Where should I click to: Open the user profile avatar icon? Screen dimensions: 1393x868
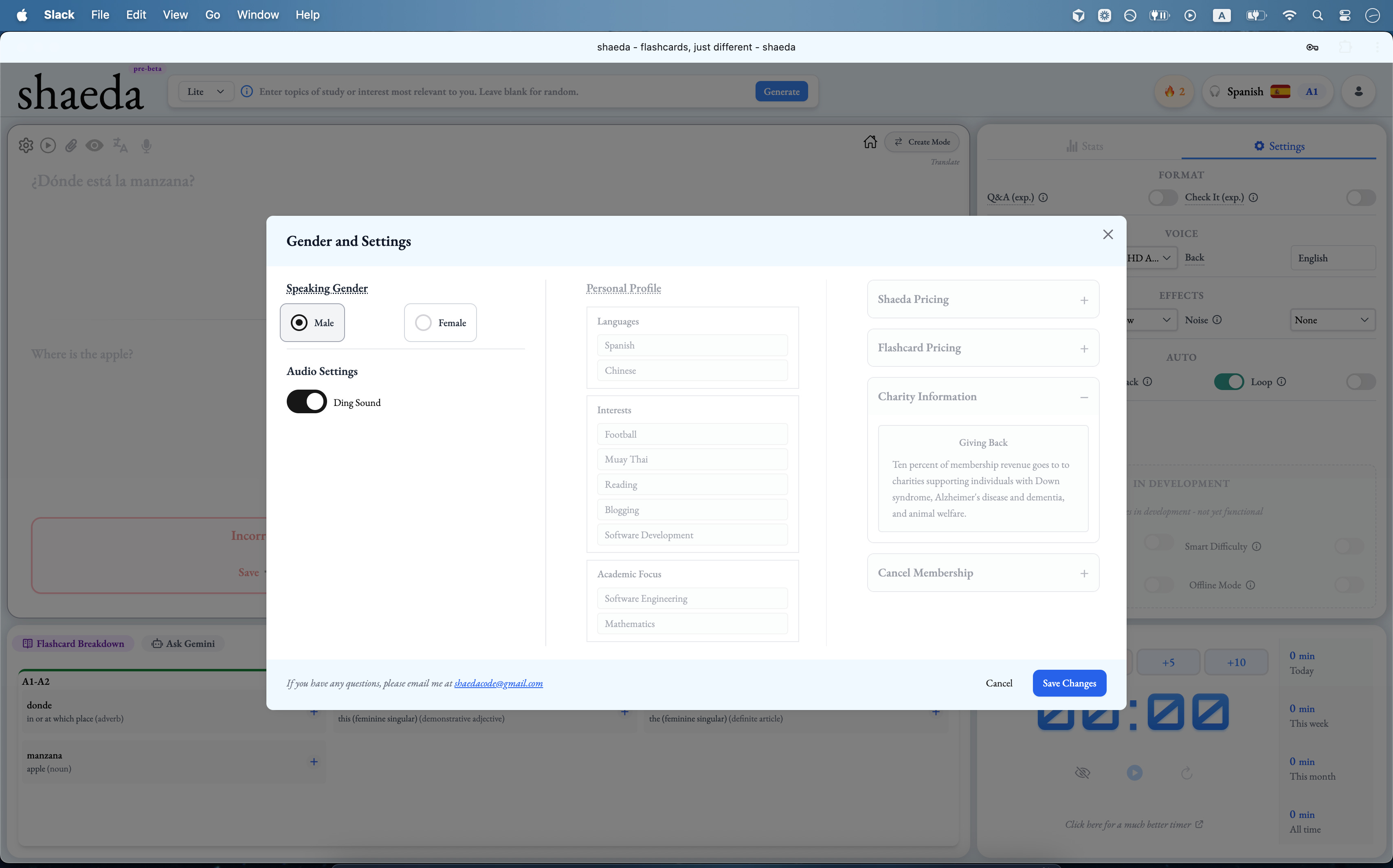pyautogui.click(x=1358, y=91)
